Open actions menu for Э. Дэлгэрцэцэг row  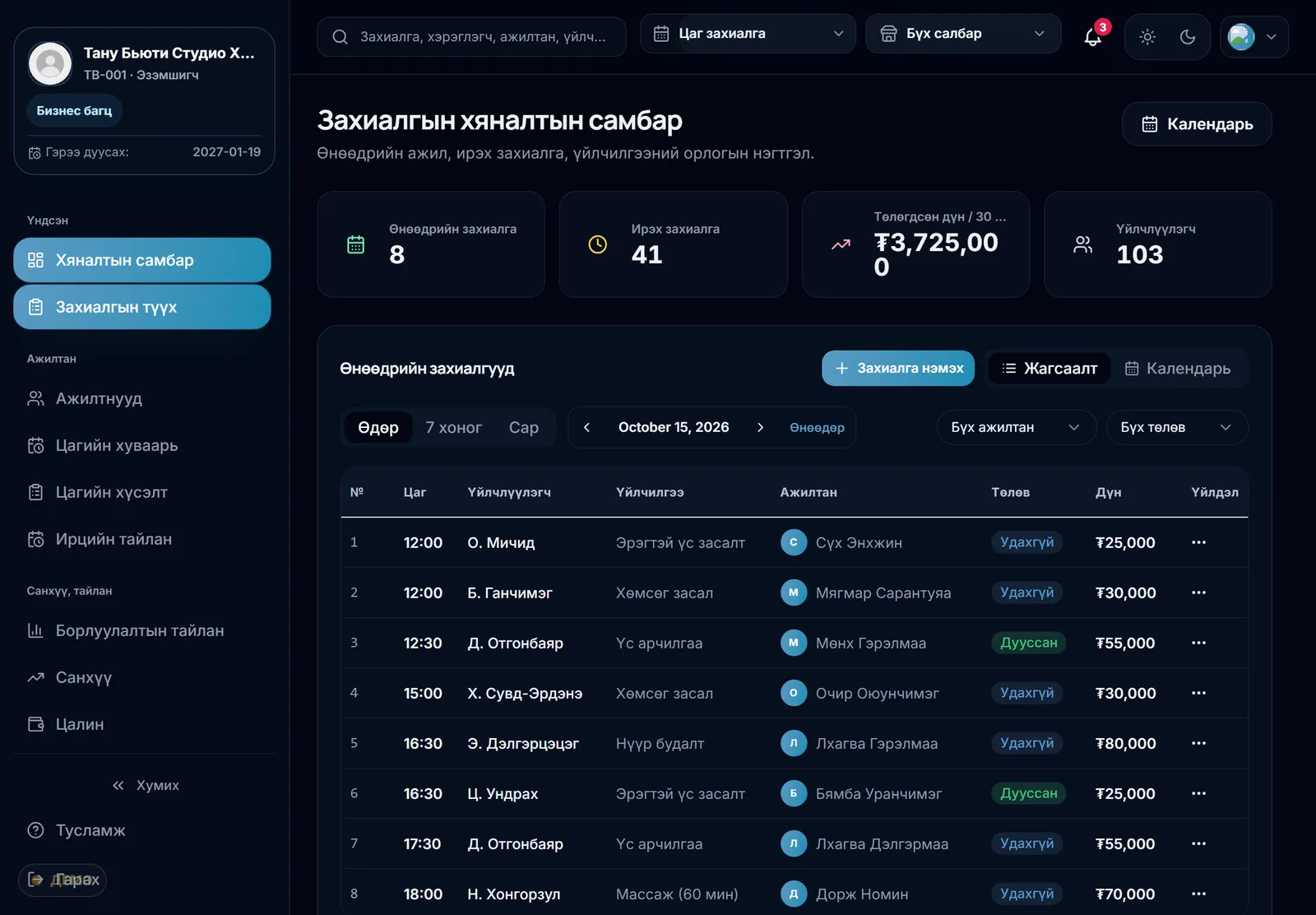pyautogui.click(x=1198, y=743)
